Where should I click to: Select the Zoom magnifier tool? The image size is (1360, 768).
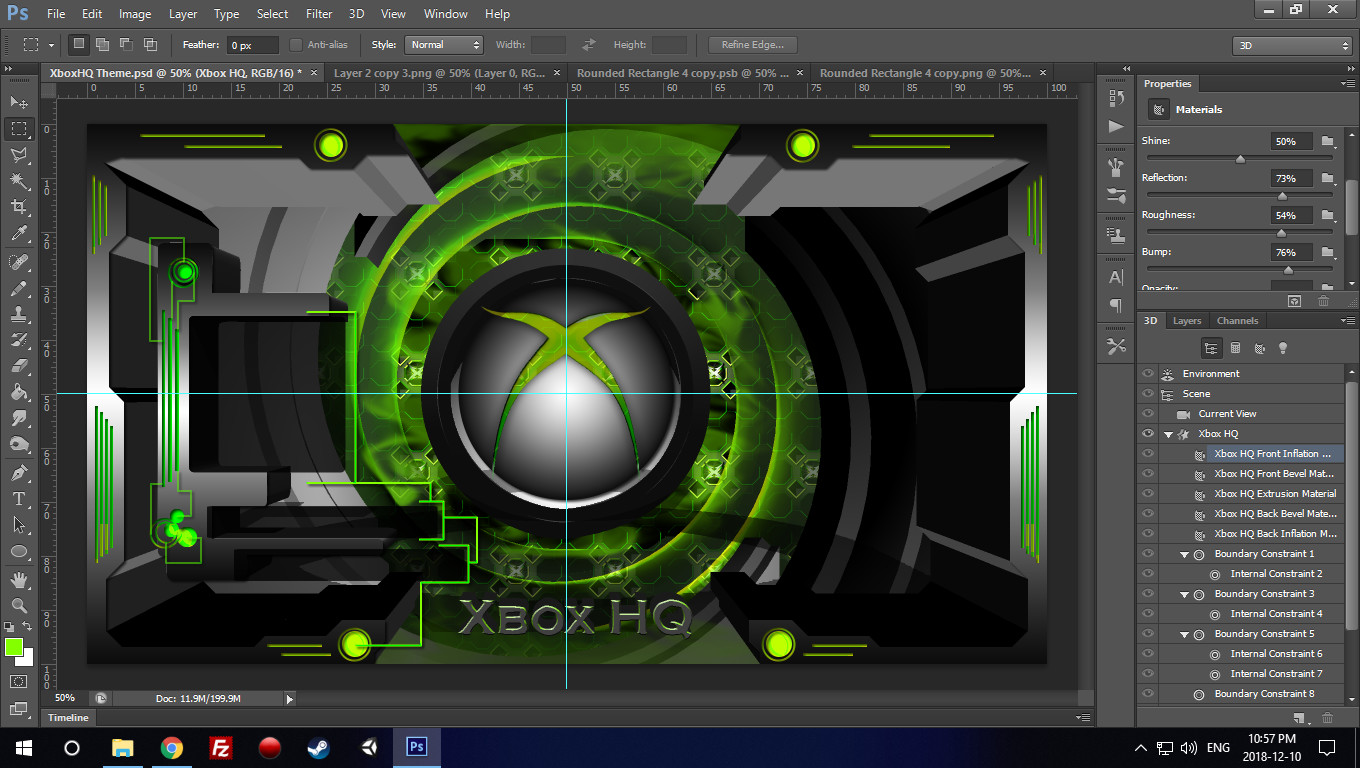click(19, 606)
